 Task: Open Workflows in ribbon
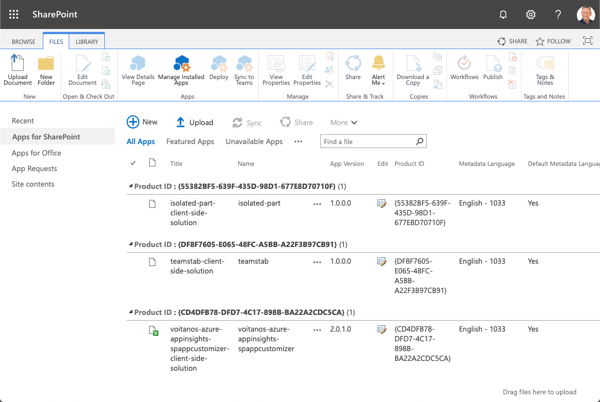click(x=464, y=68)
